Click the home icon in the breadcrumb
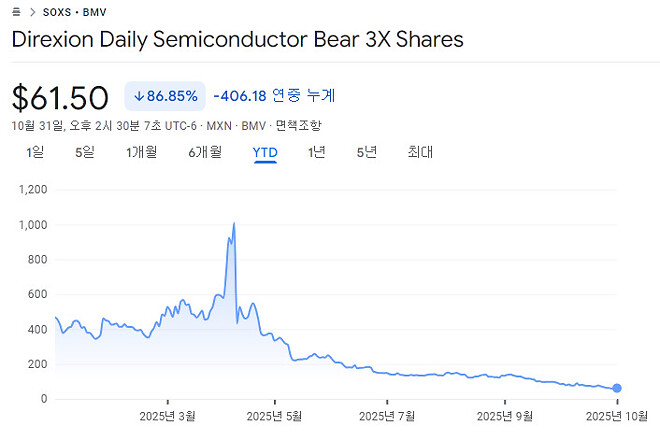Viewport: 660px width, 440px height. click(x=17, y=11)
